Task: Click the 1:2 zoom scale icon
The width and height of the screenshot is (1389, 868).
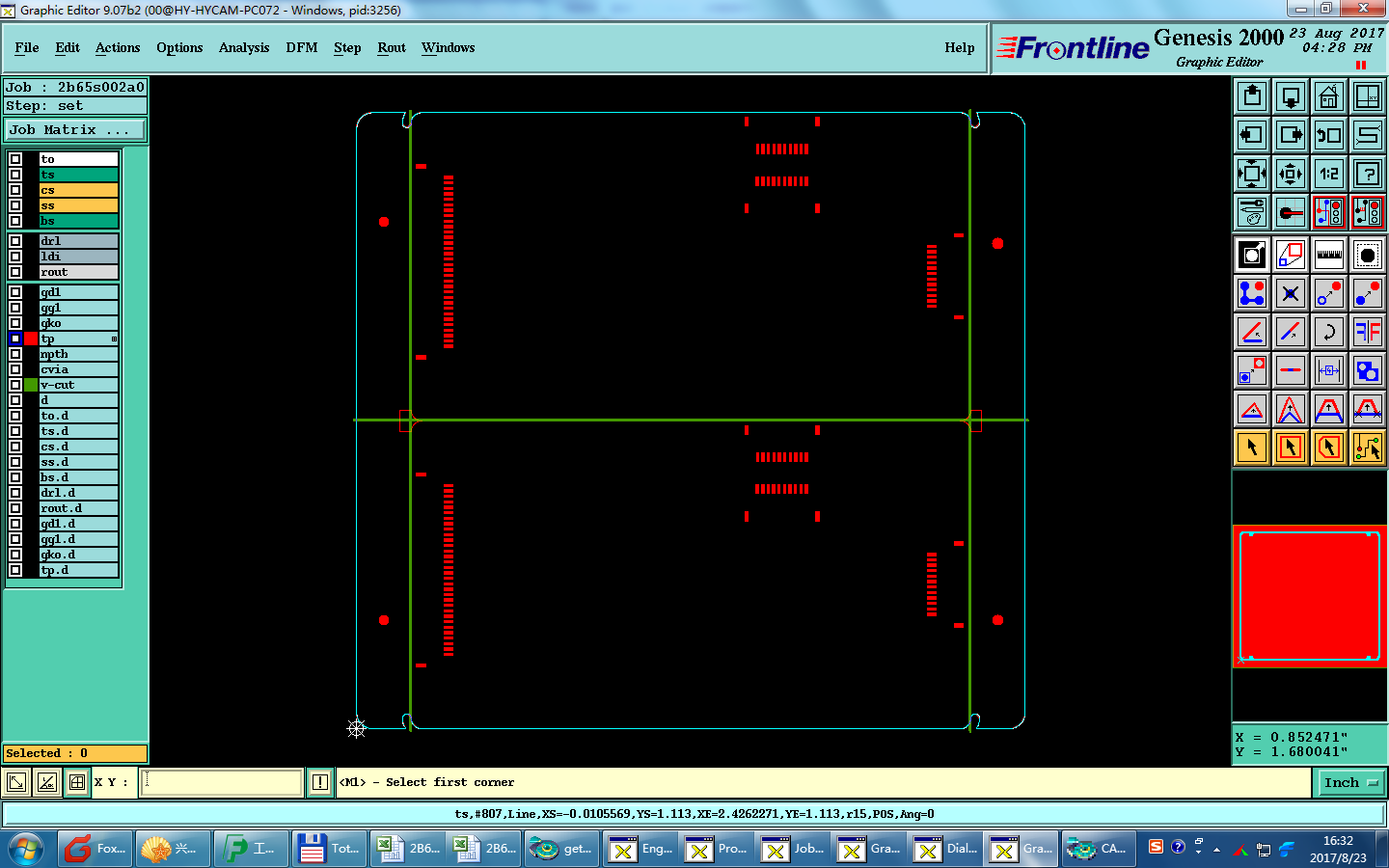Action: [1329, 174]
